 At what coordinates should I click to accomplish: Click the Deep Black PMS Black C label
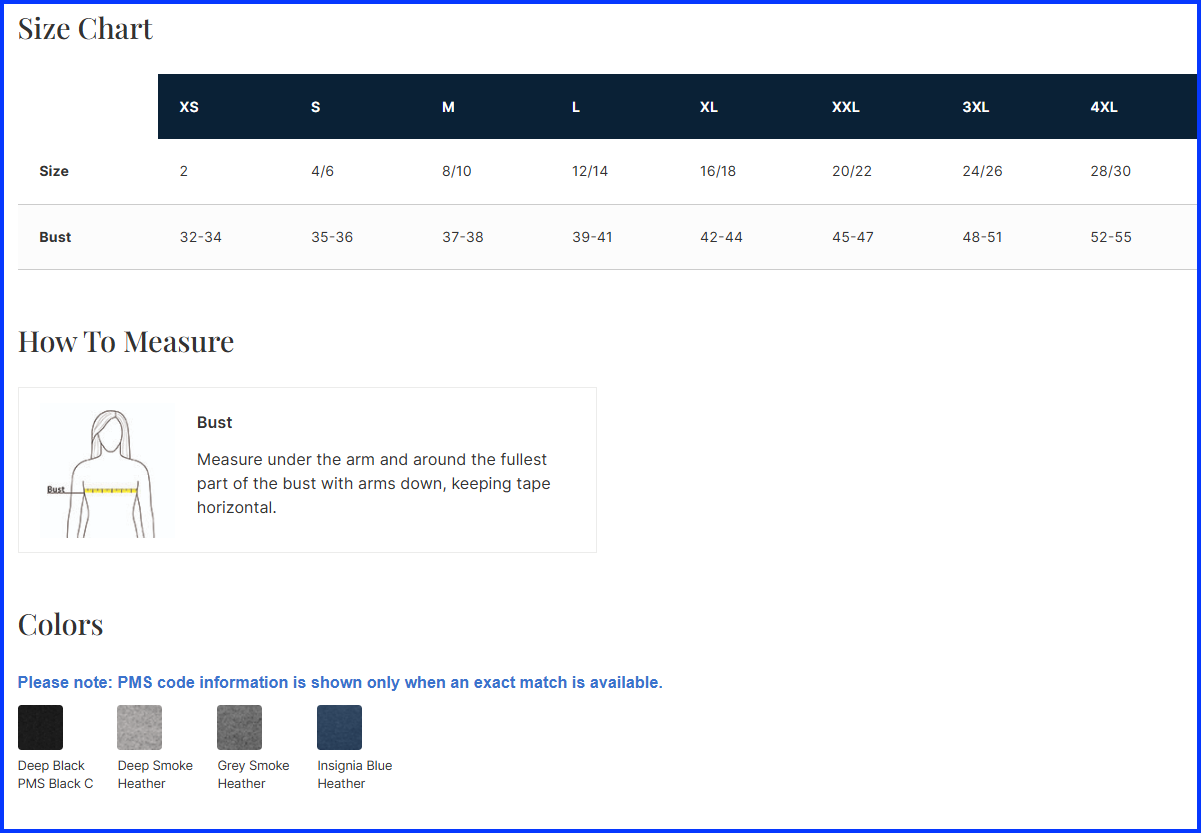pos(55,775)
